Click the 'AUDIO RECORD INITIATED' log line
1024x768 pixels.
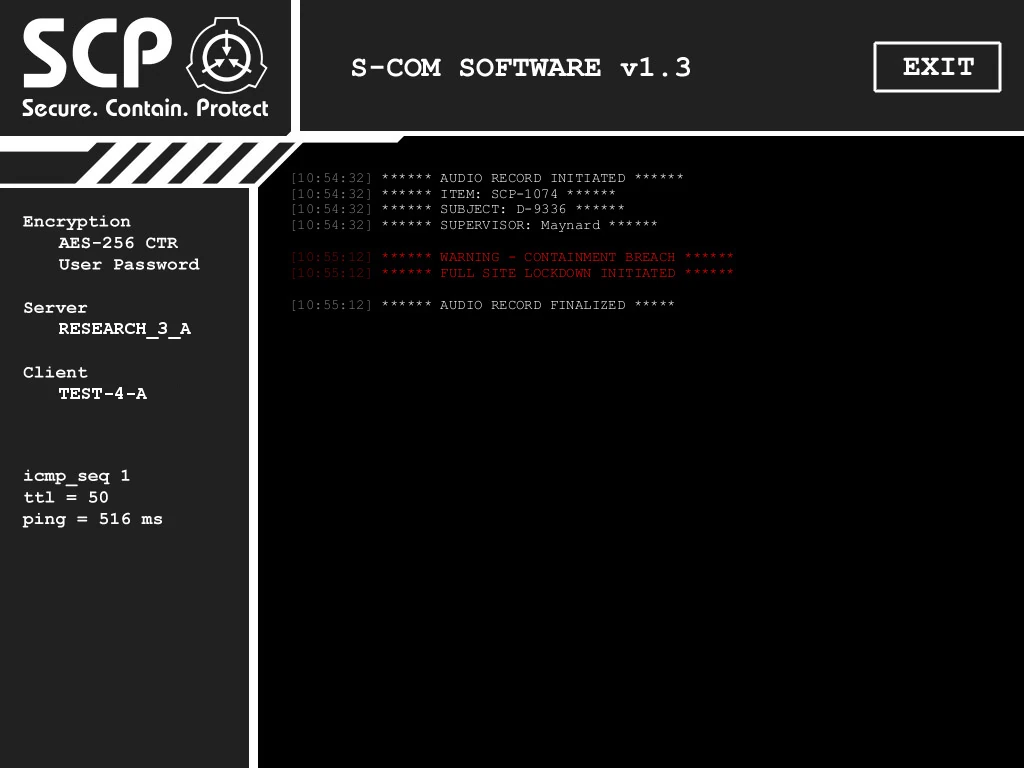pyautogui.click(x=487, y=178)
